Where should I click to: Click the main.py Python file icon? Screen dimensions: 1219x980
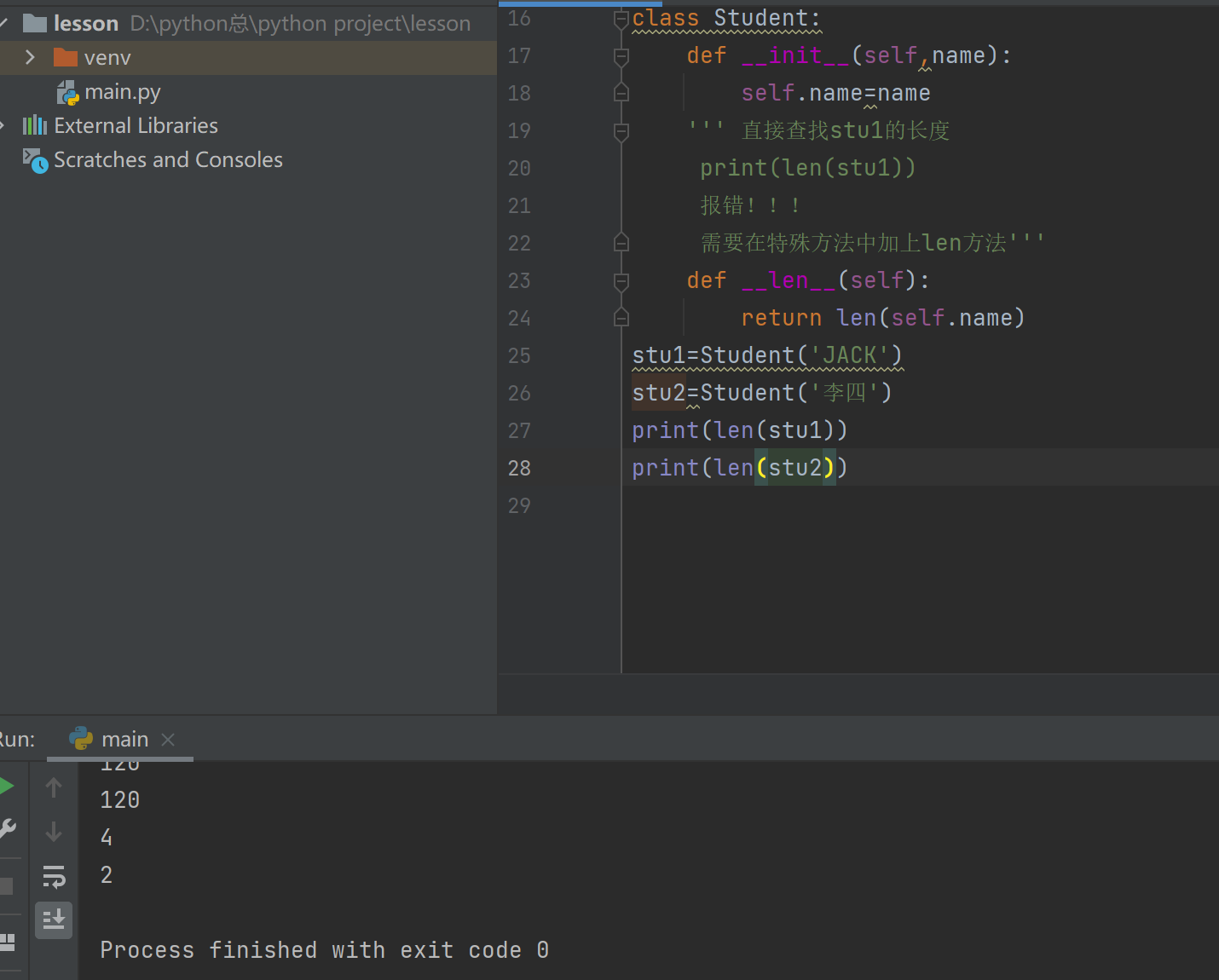click(67, 92)
